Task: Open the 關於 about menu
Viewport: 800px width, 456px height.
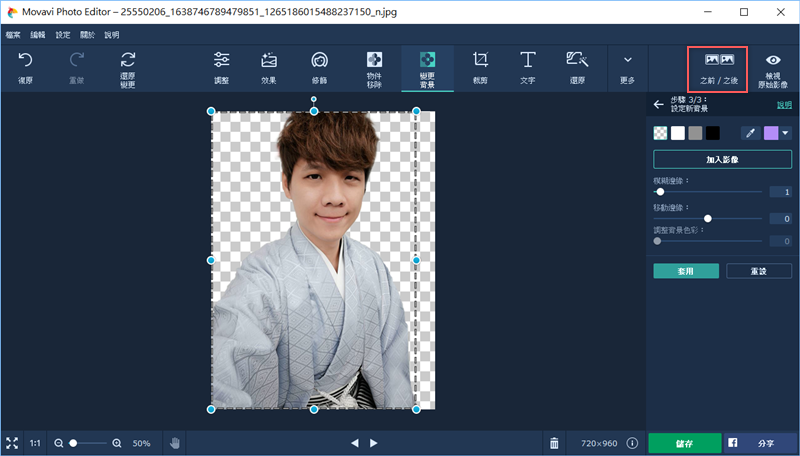Action: (x=87, y=35)
